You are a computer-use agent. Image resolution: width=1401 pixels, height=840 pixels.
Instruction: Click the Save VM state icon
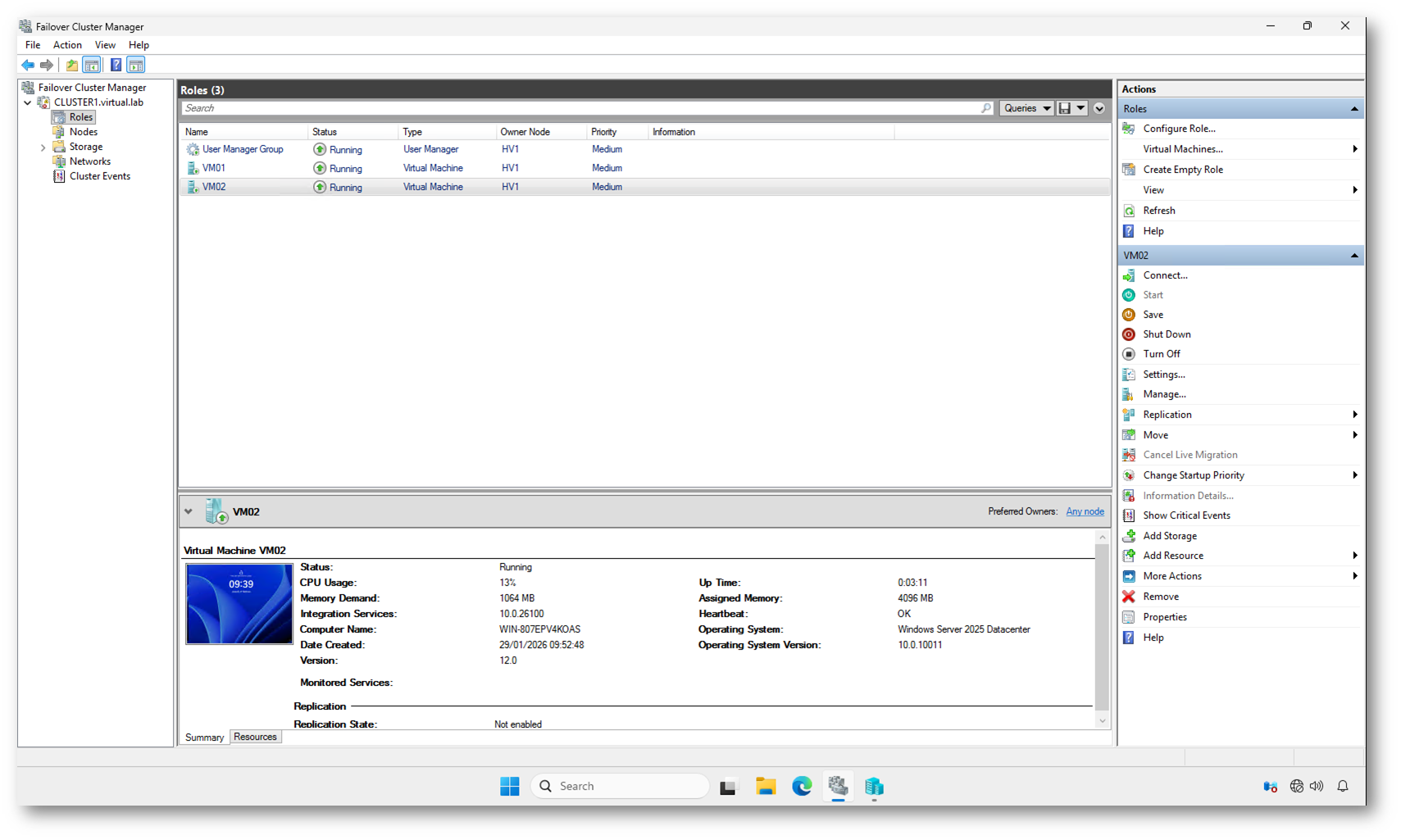[1129, 315]
